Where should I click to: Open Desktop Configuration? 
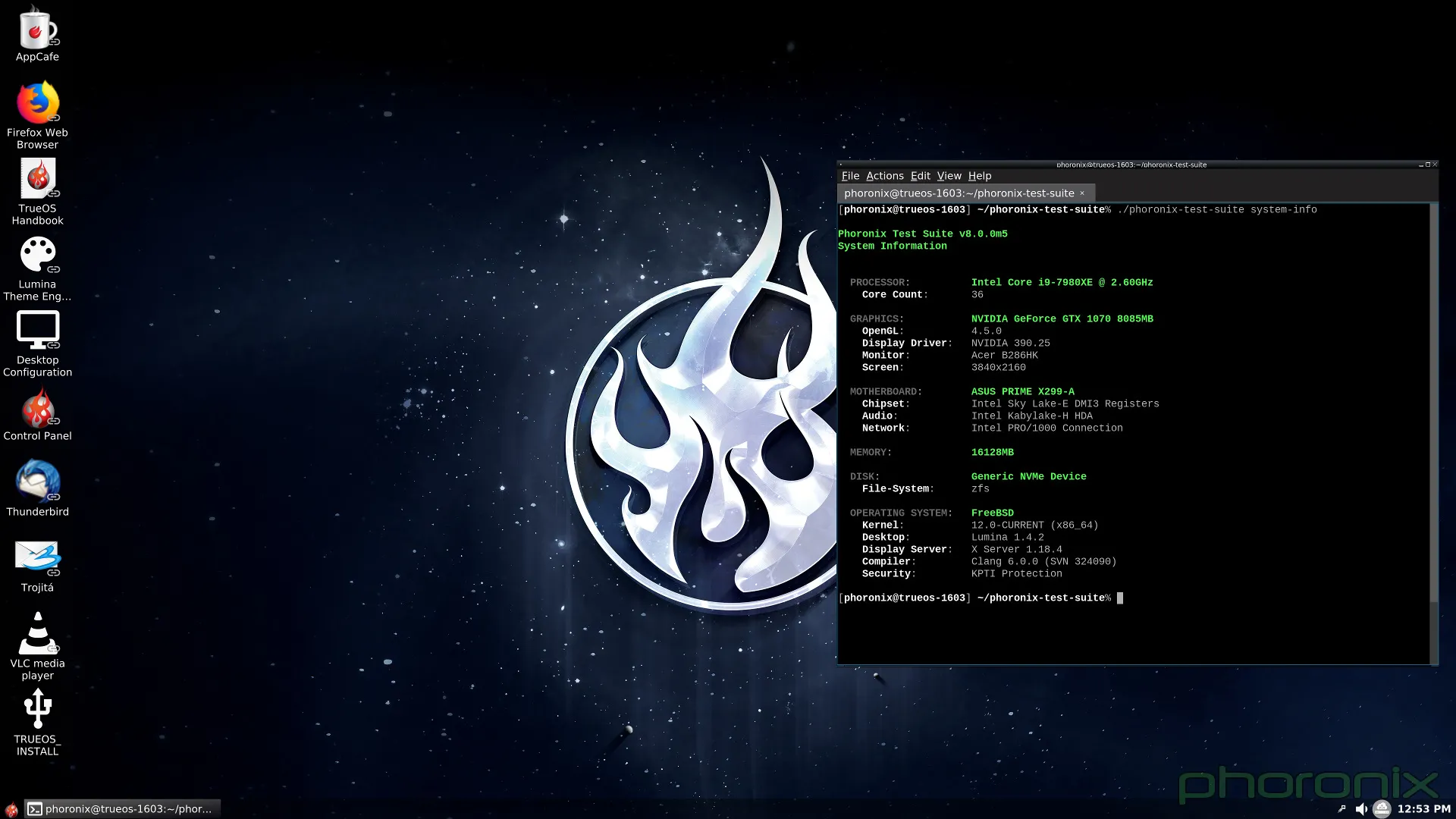(x=37, y=329)
